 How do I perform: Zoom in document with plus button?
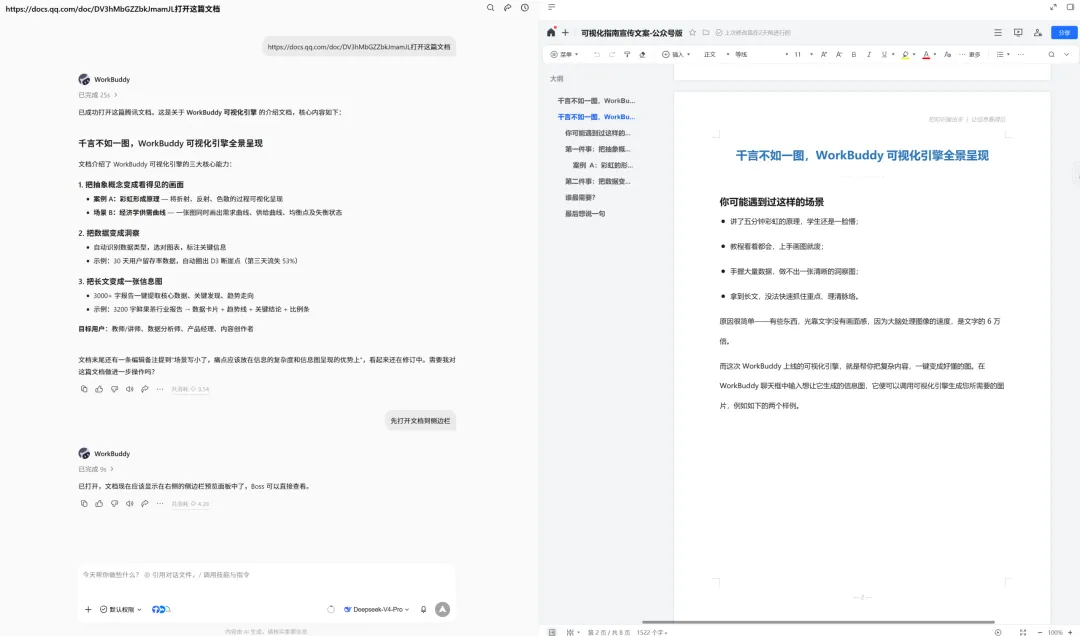tap(1070, 632)
